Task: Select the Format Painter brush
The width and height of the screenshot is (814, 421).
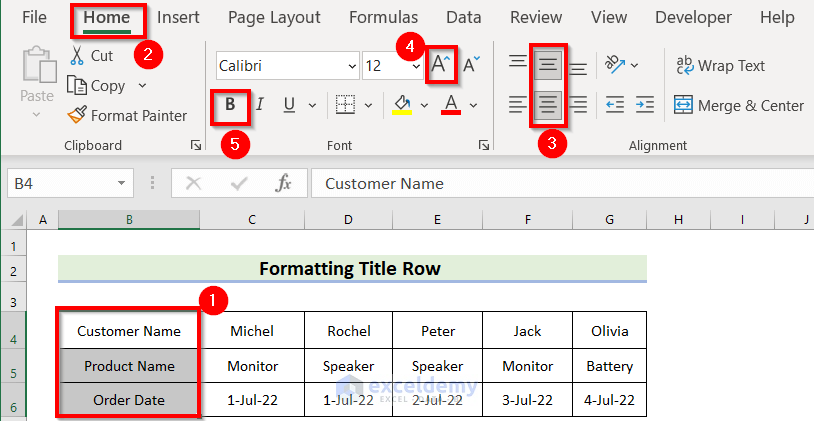Action: (x=76, y=115)
